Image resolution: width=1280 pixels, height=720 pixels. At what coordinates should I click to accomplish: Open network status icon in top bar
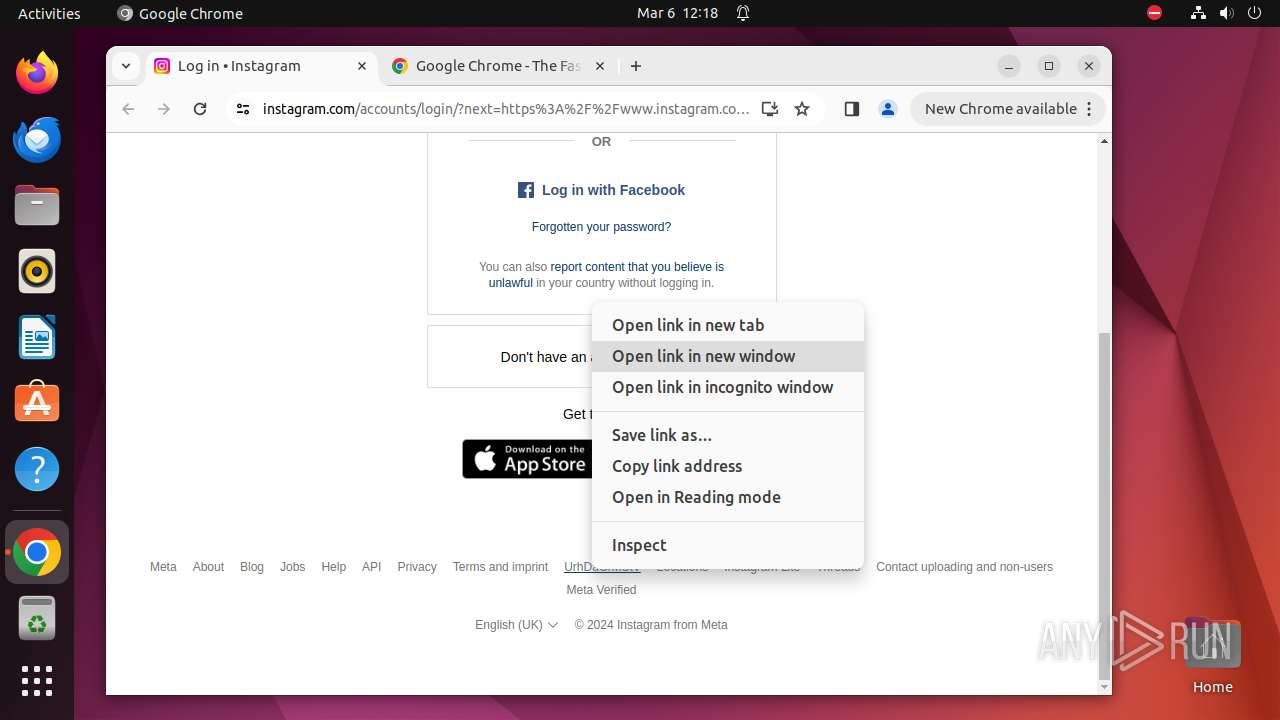1198,13
